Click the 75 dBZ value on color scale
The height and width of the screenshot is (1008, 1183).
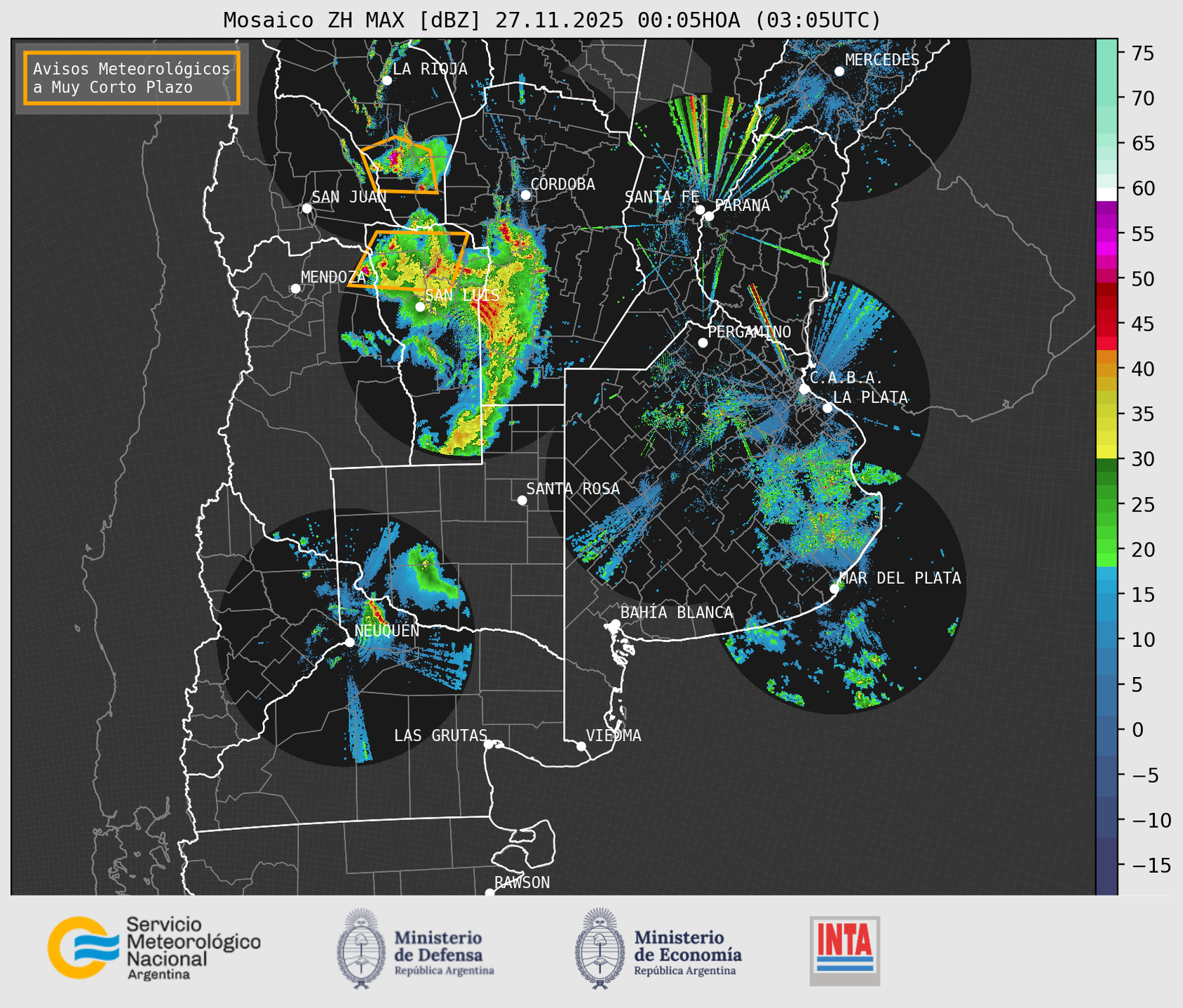1142,53
